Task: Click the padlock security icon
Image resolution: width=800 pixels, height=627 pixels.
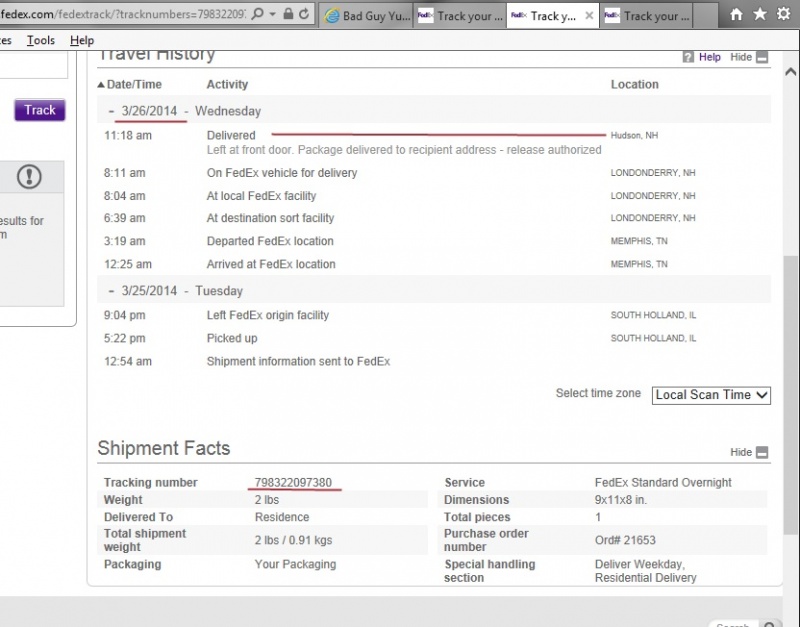Action: tap(288, 14)
